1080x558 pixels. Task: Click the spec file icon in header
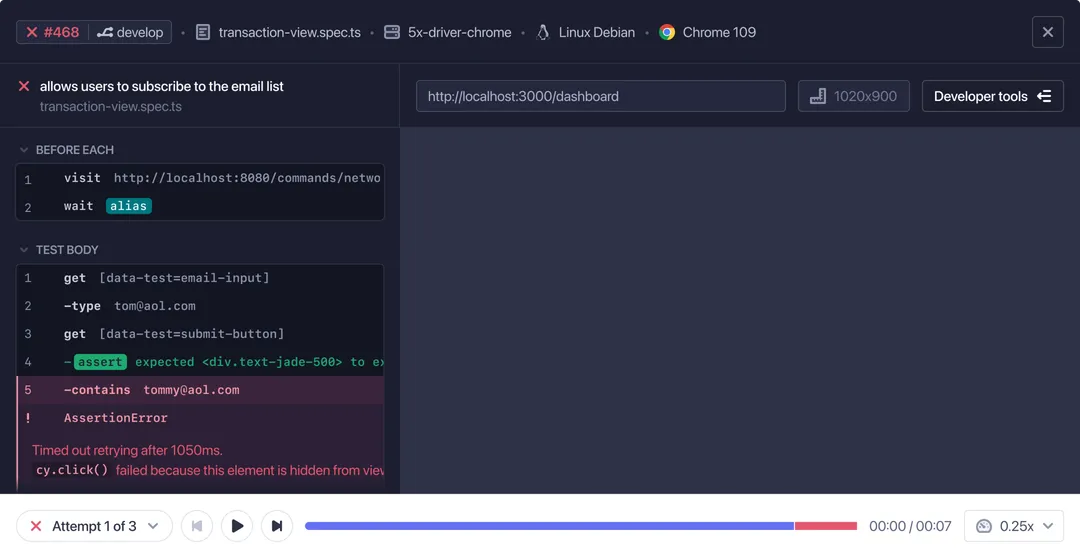click(203, 32)
